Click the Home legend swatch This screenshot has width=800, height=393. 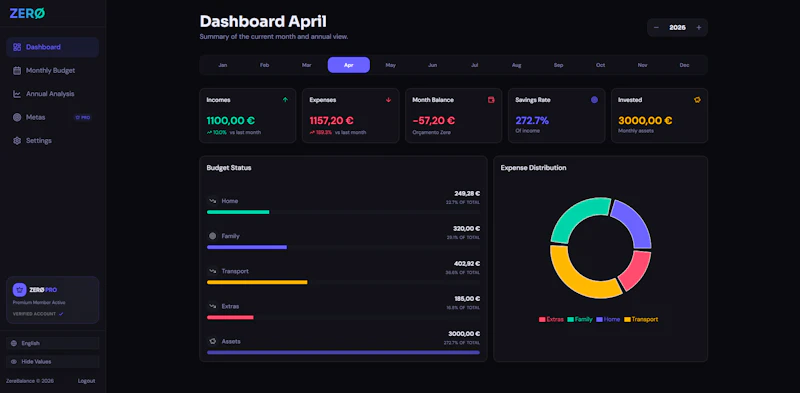[599, 320]
